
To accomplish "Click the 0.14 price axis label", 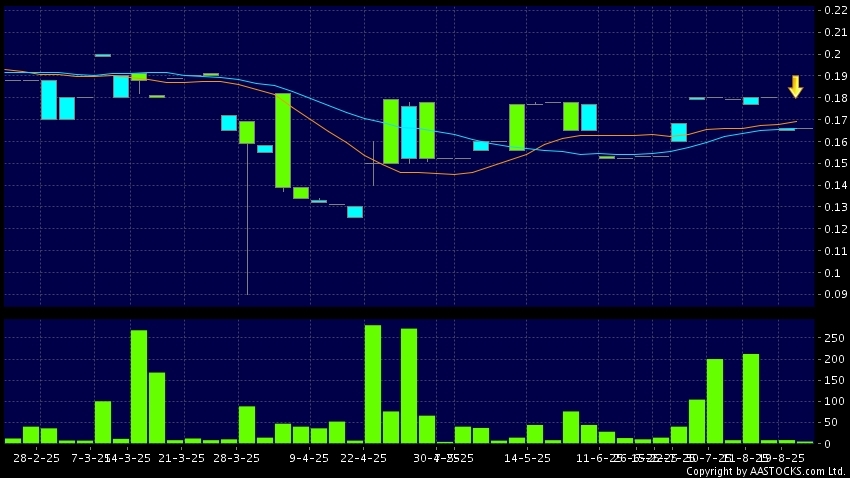I will [x=835, y=185].
